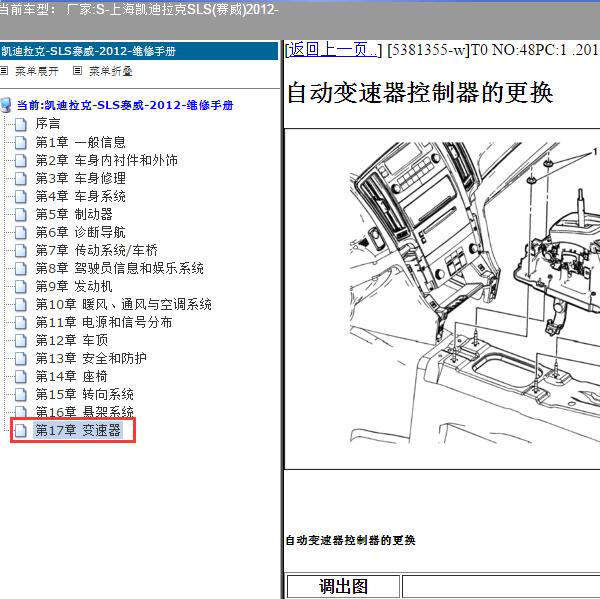Select 第4章 车身系统 chapter
600x599 pixels.
point(80,196)
